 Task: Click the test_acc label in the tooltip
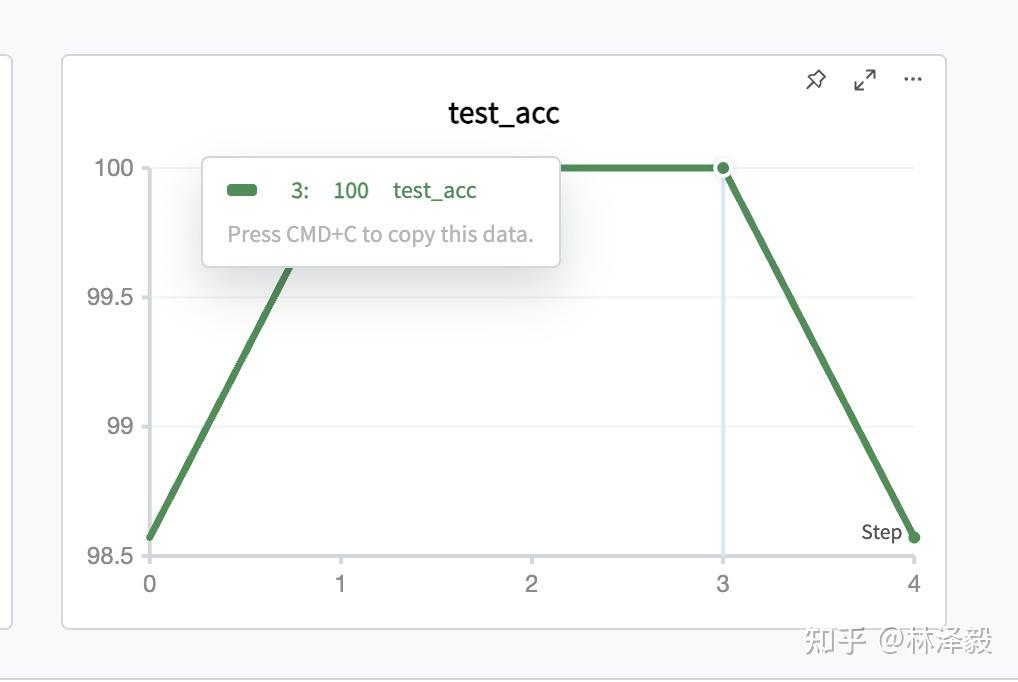pos(434,191)
